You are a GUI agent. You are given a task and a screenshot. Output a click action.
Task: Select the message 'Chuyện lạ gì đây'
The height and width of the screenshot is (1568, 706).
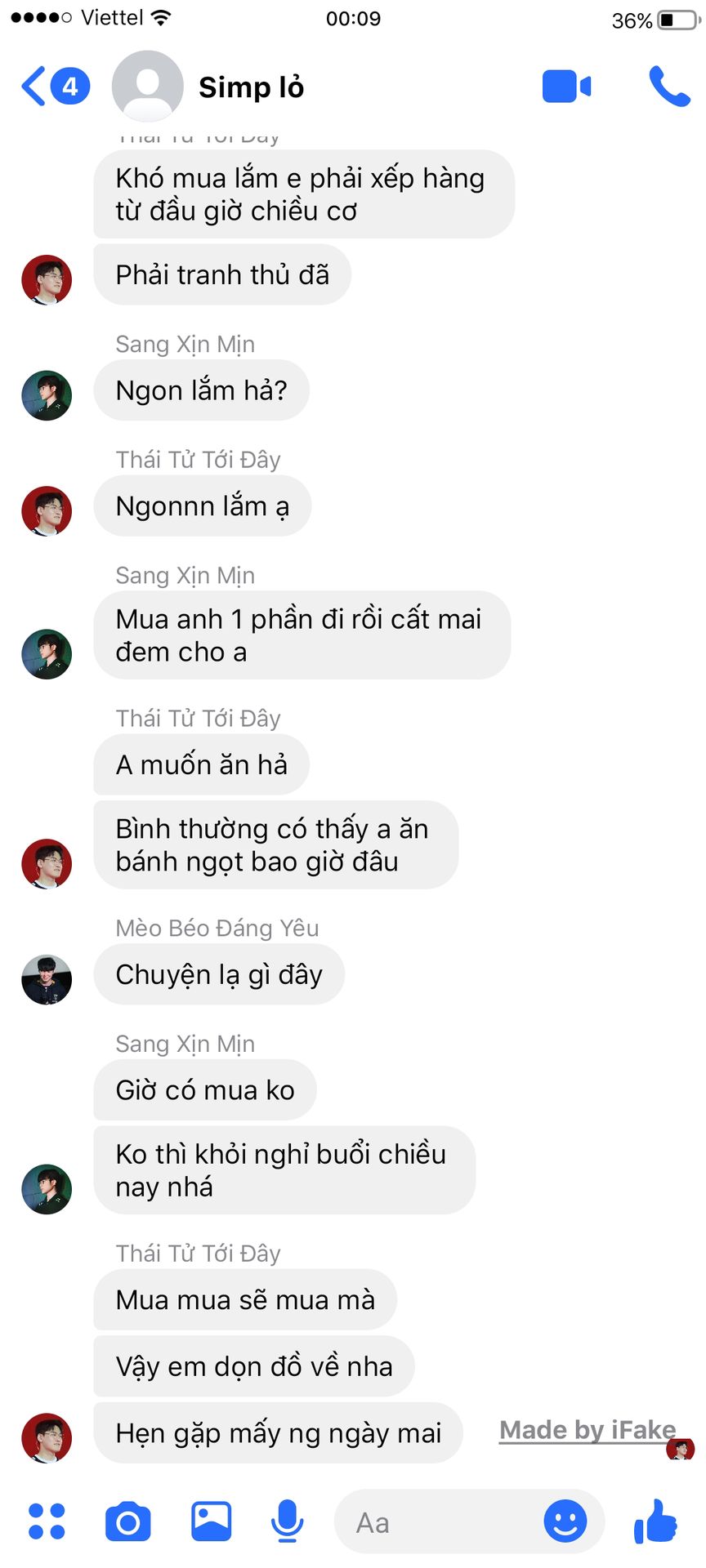[219, 974]
